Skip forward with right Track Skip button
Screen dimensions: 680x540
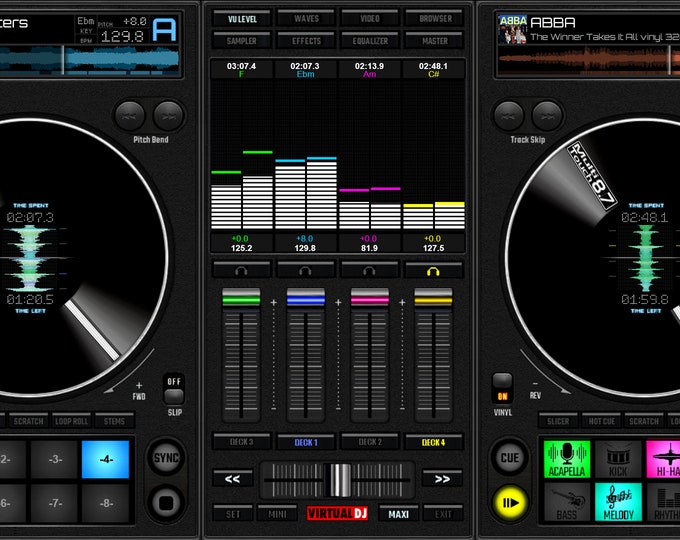pyautogui.click(x=547, y=116)
